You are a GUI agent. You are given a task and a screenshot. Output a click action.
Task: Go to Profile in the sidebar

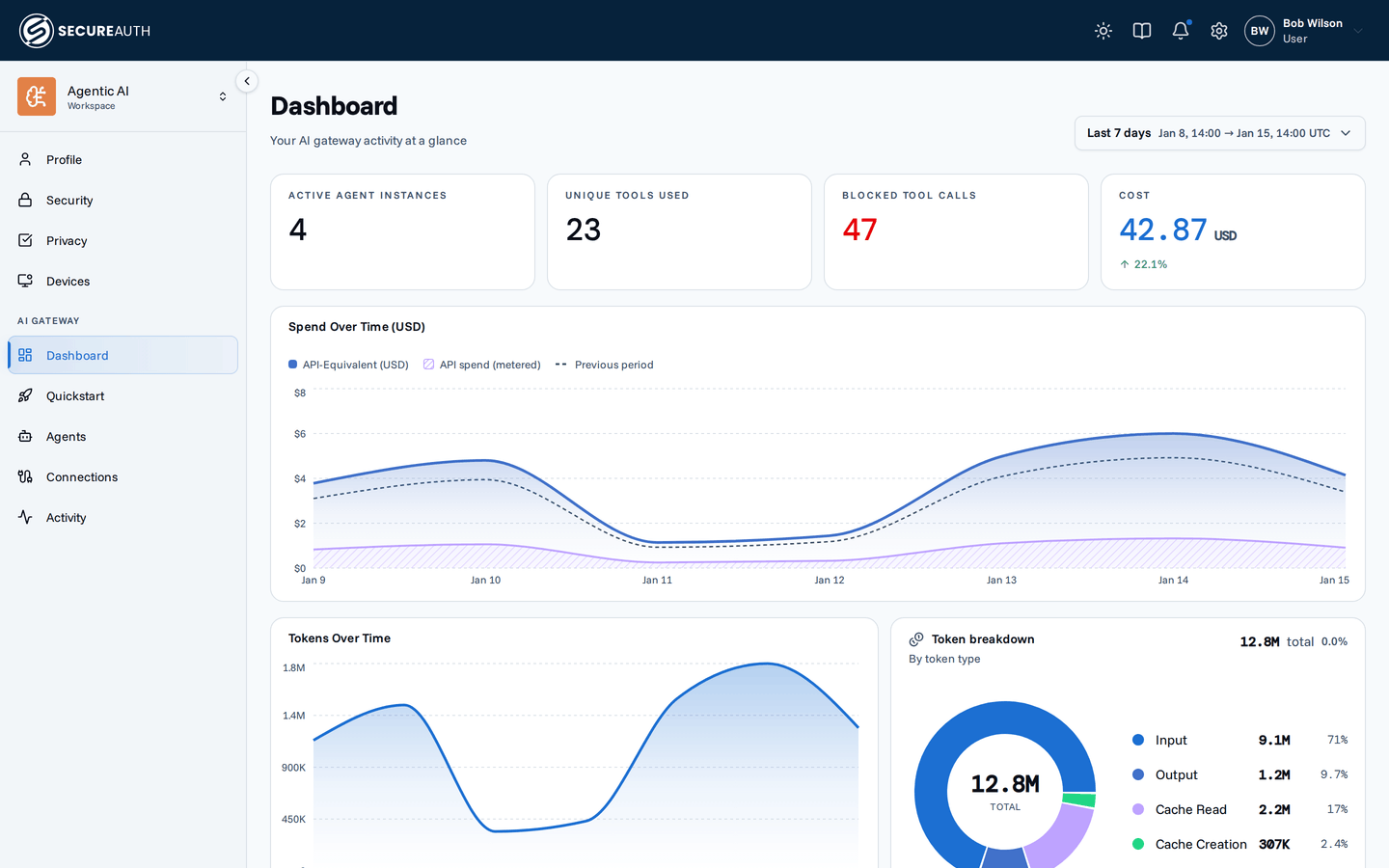tap(123, 160)
